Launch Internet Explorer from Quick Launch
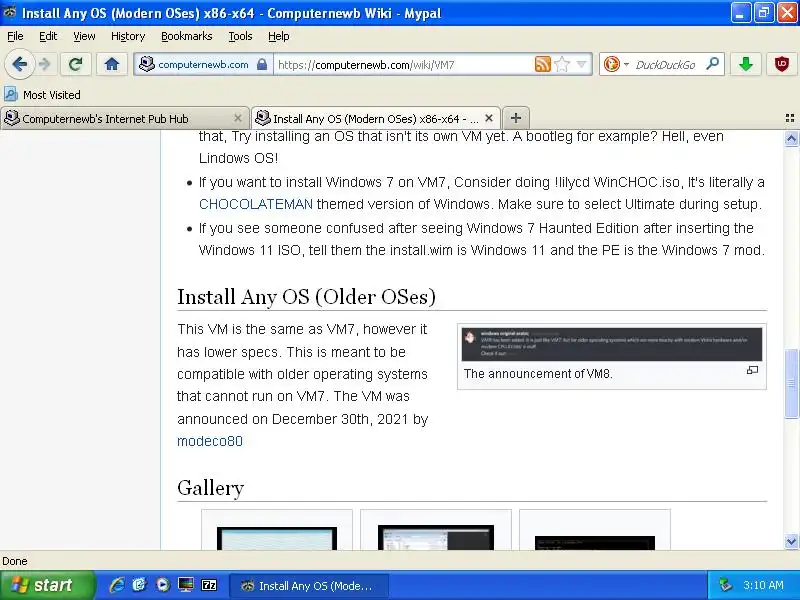The width and height of the screenshot is (800, 600). (117, 585)
